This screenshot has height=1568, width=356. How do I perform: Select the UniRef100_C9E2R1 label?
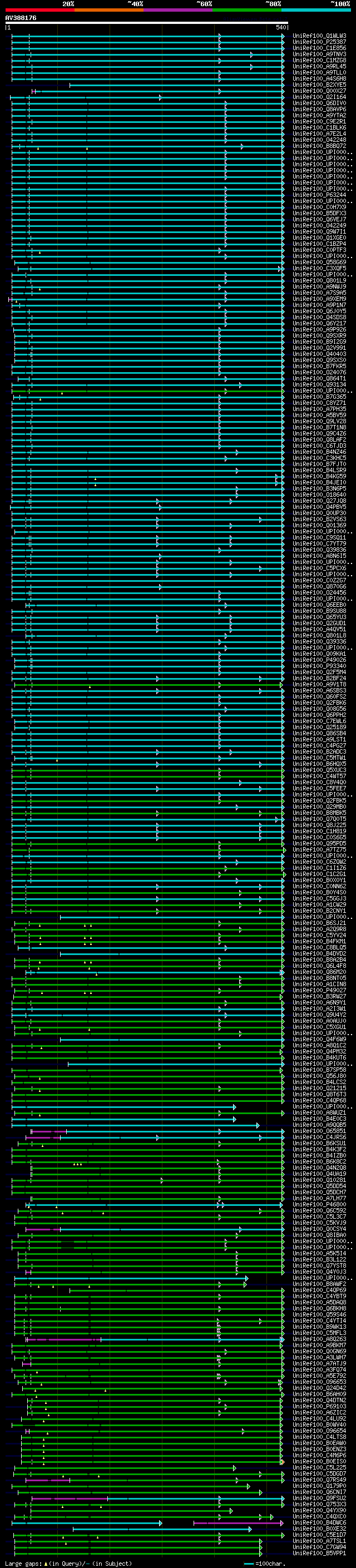click(x=319, y=121)
